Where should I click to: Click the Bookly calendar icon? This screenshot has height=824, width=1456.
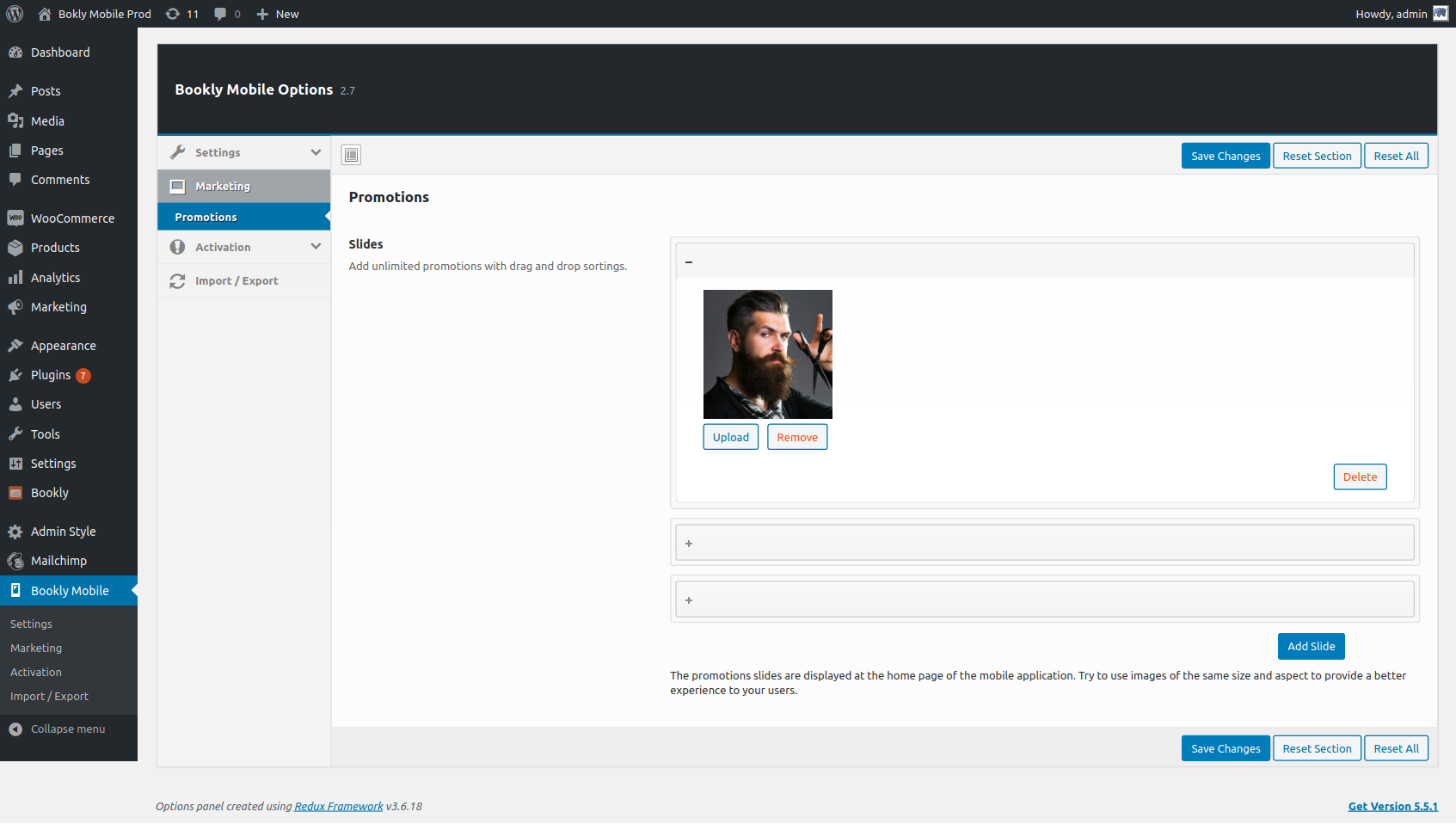coord(15,493)
